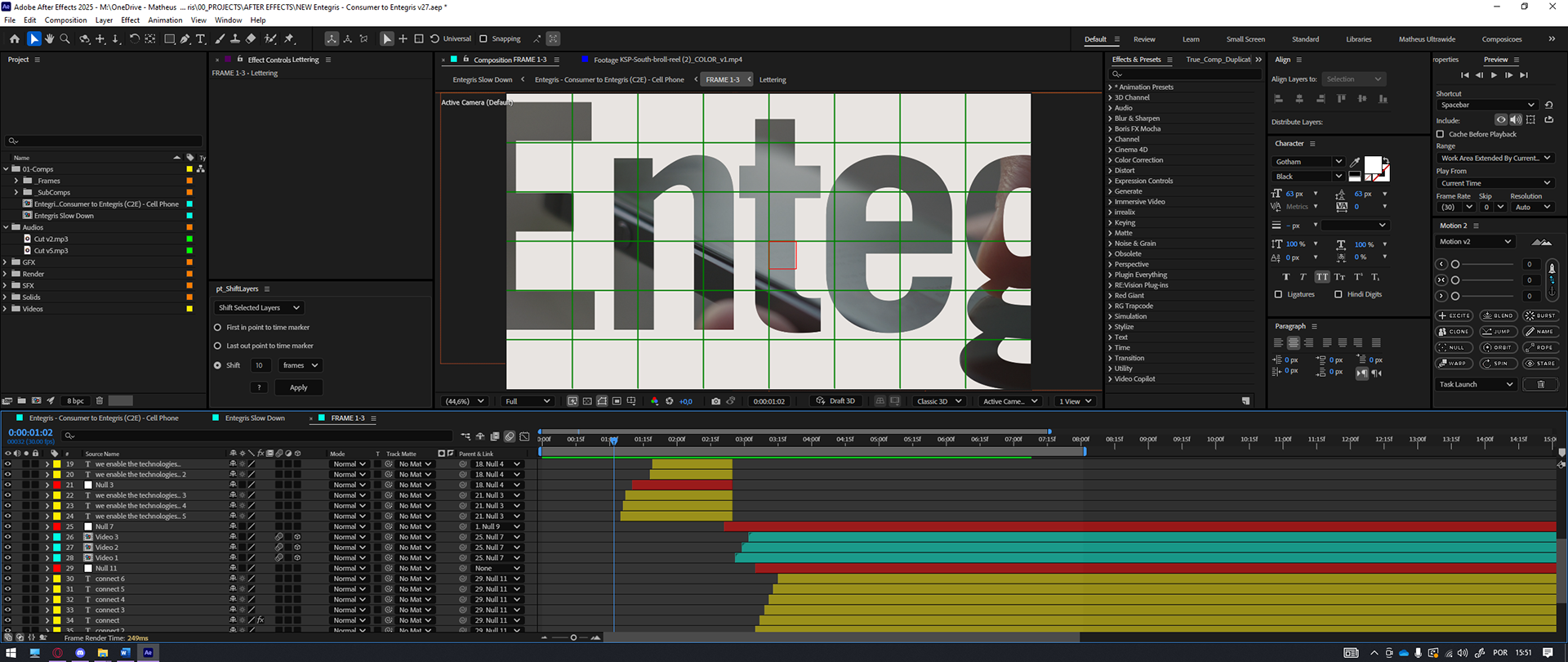
Task: Select the Clone Stamp tool
Action: [235, 38]
